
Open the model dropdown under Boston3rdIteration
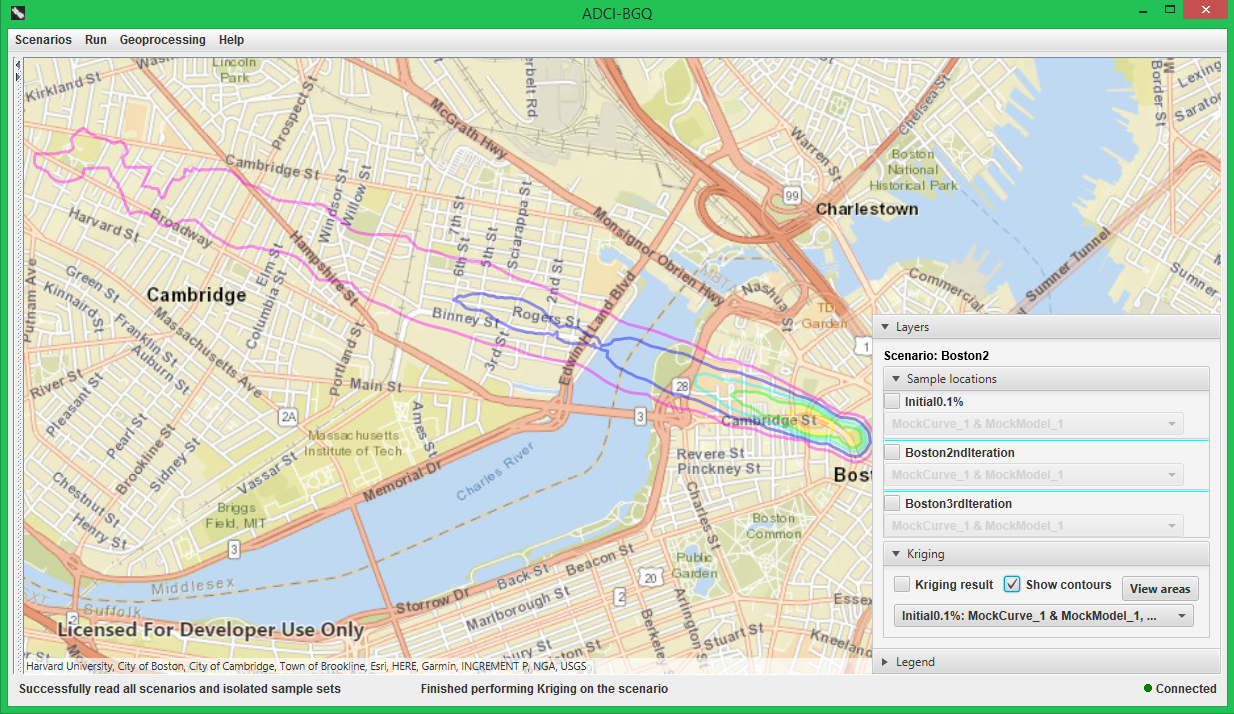click(x=1034, y=526)
